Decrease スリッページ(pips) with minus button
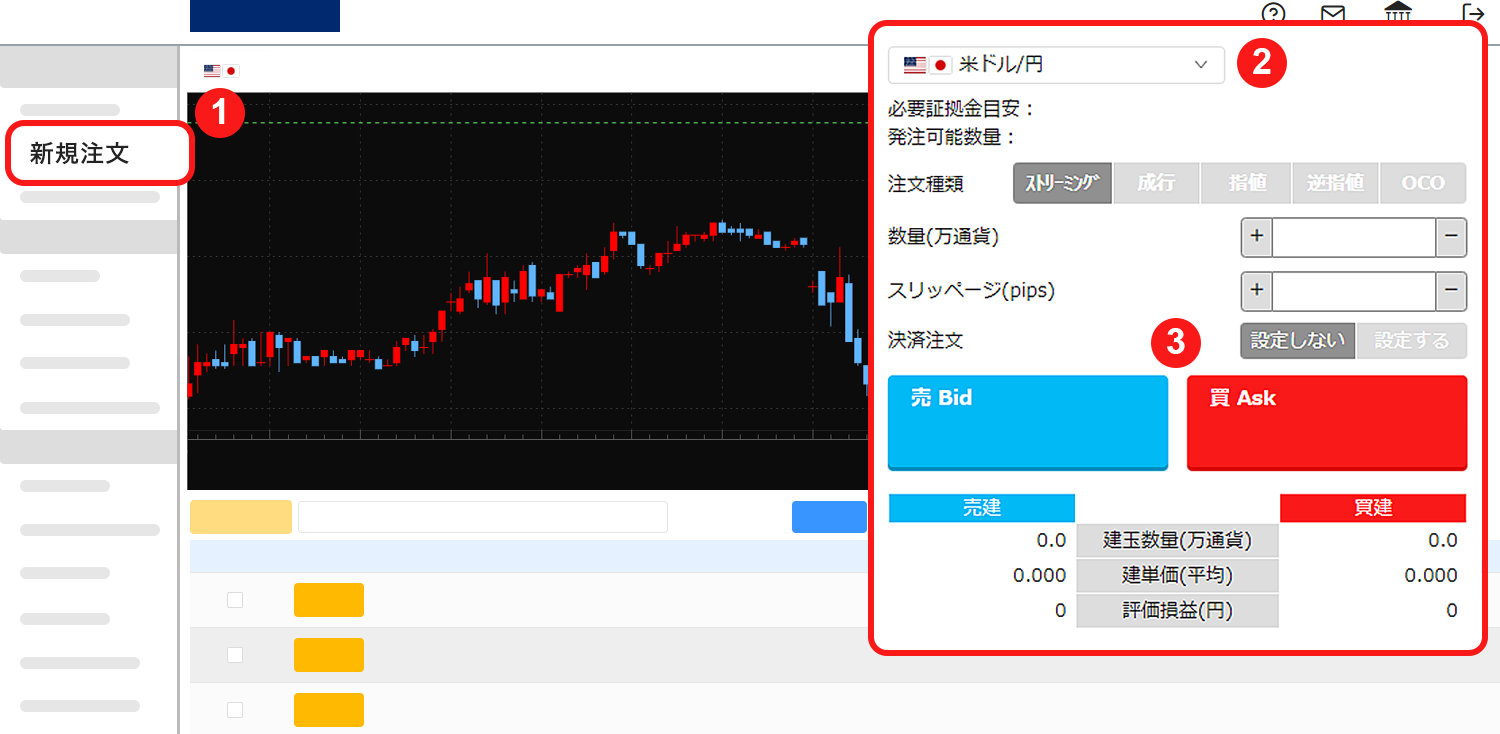 point(1451,291)
